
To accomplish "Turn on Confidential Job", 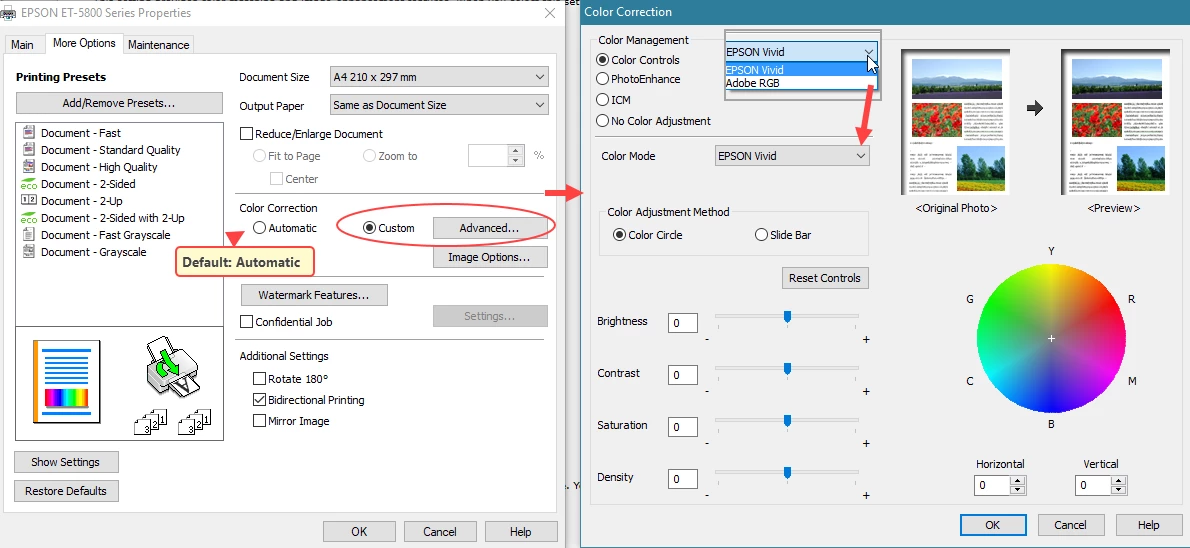I will (246, 322).
